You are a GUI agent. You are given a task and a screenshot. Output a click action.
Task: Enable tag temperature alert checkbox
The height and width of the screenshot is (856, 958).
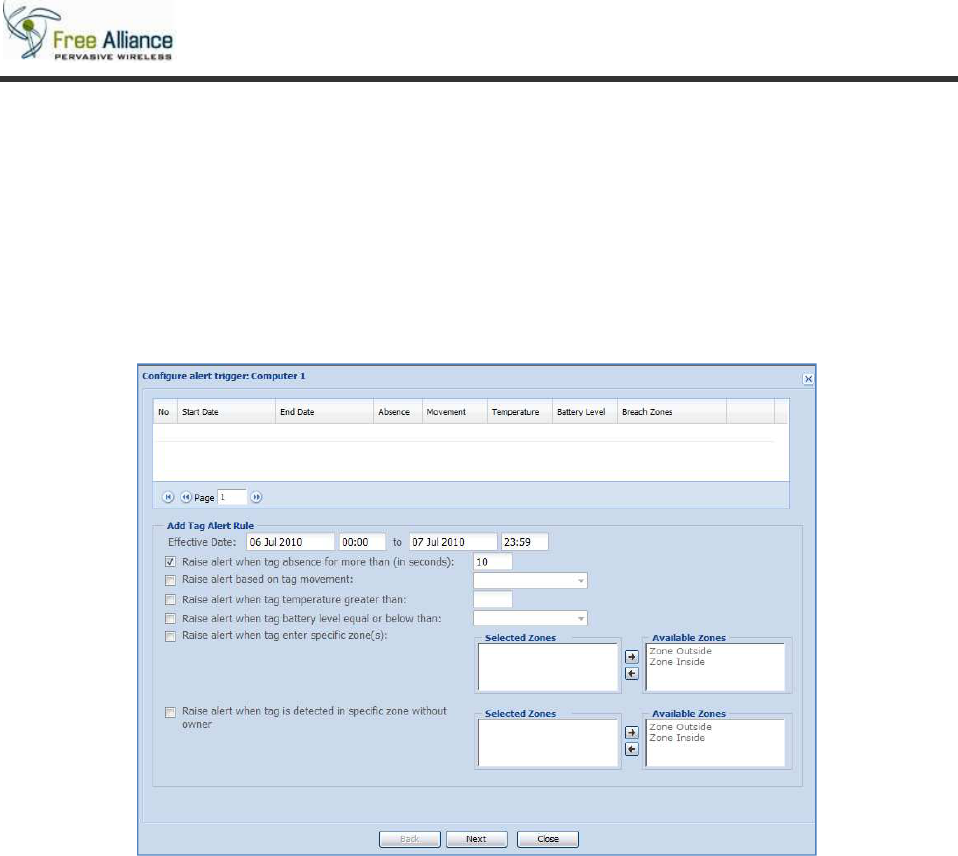[x=170, y=600]
